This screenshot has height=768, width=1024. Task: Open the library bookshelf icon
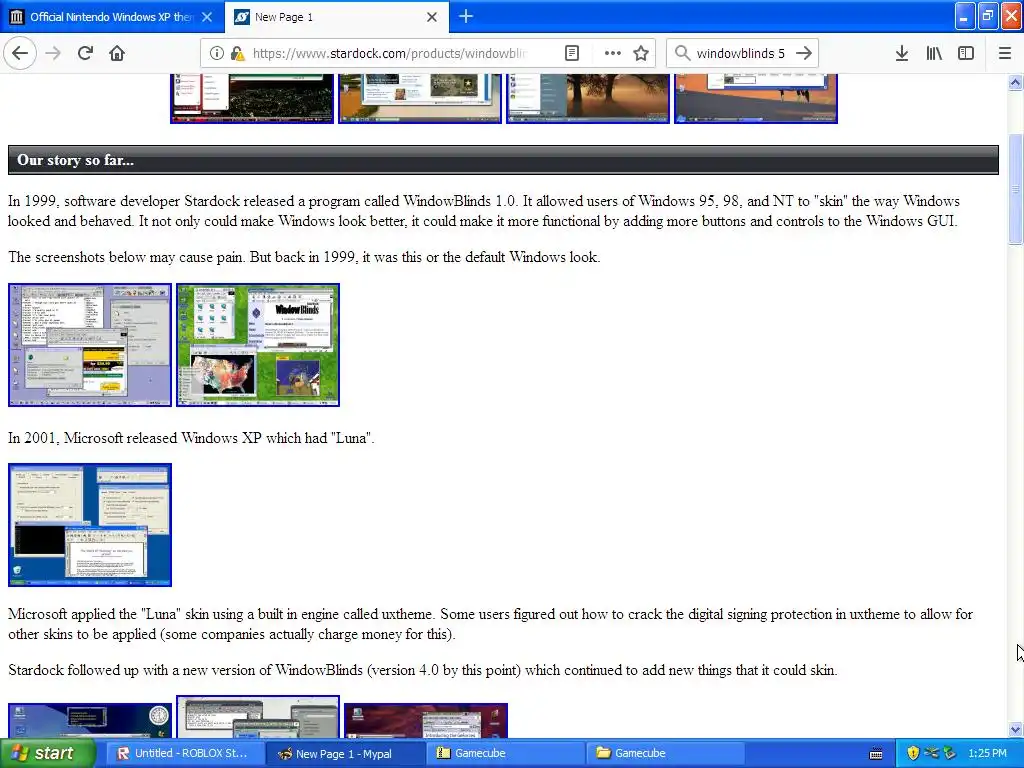[934, 53]
